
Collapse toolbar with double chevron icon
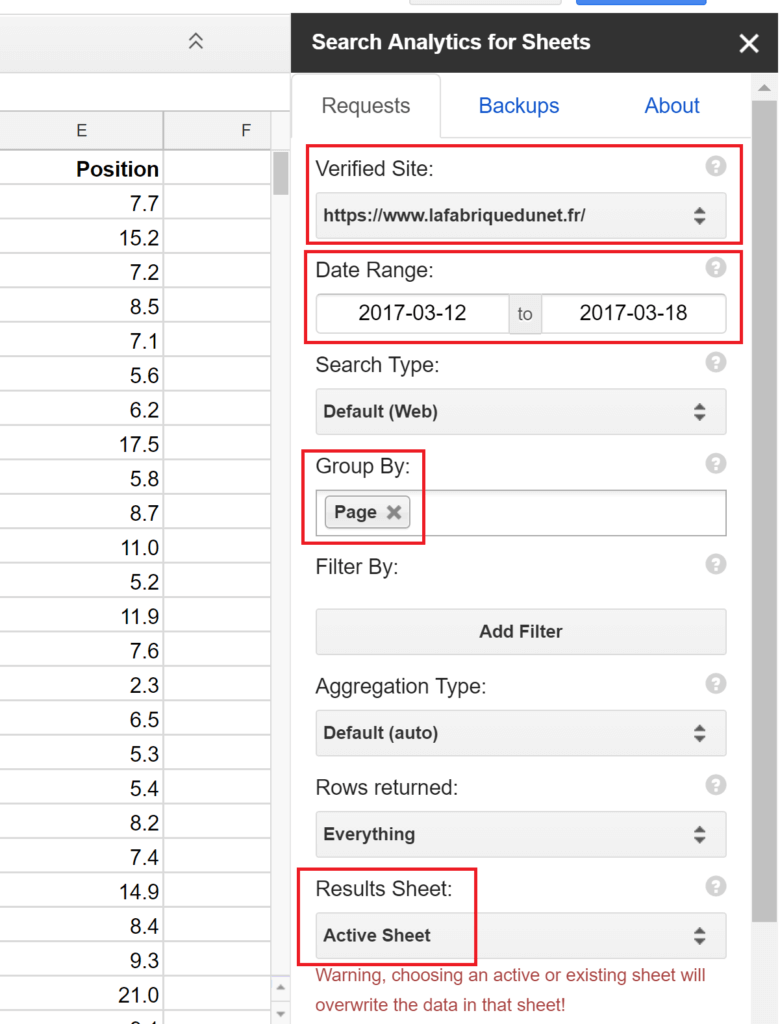tap(196, 41)
